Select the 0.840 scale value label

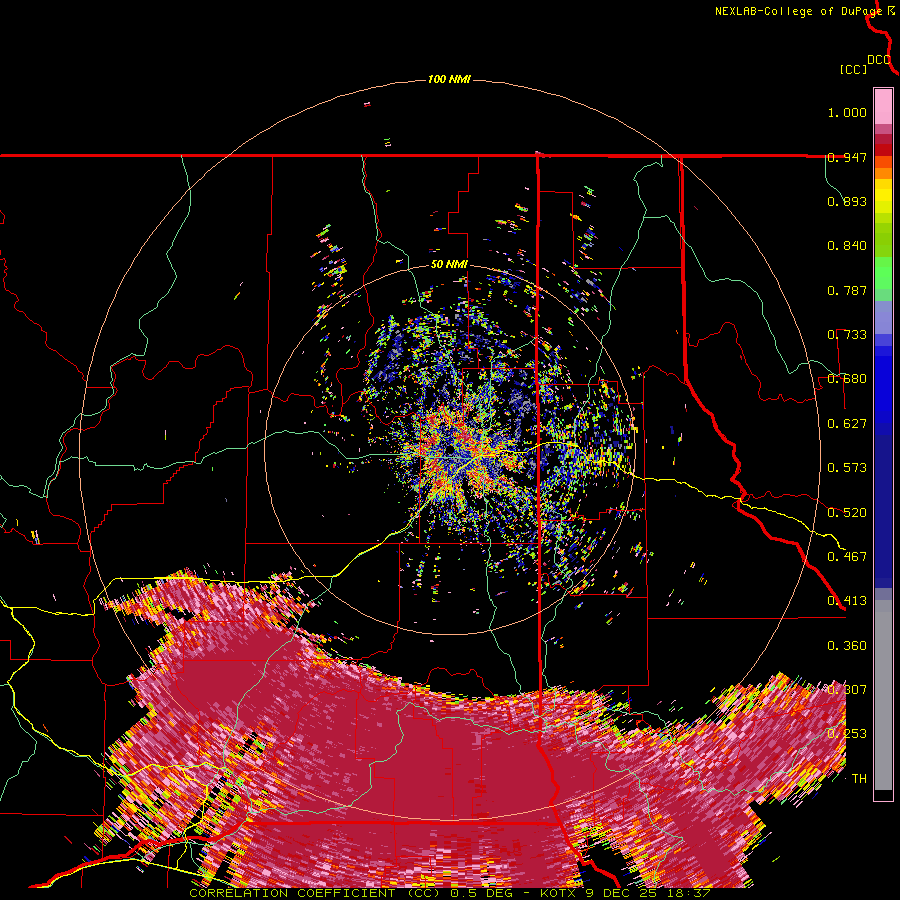point(847,246)
